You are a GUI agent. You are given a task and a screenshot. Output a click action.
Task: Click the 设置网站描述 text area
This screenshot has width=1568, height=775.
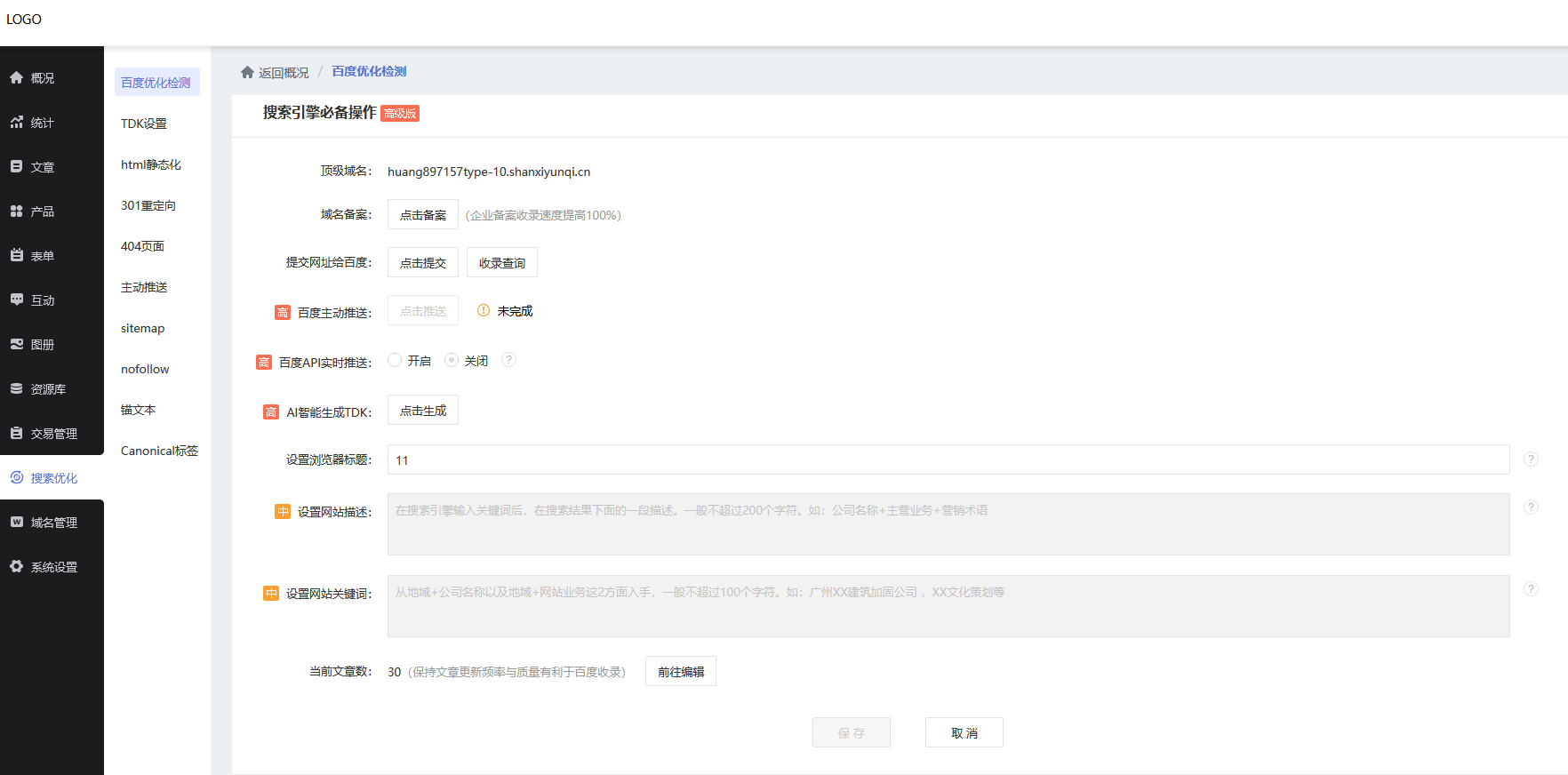pyautogui.click(x=948, y=524)
